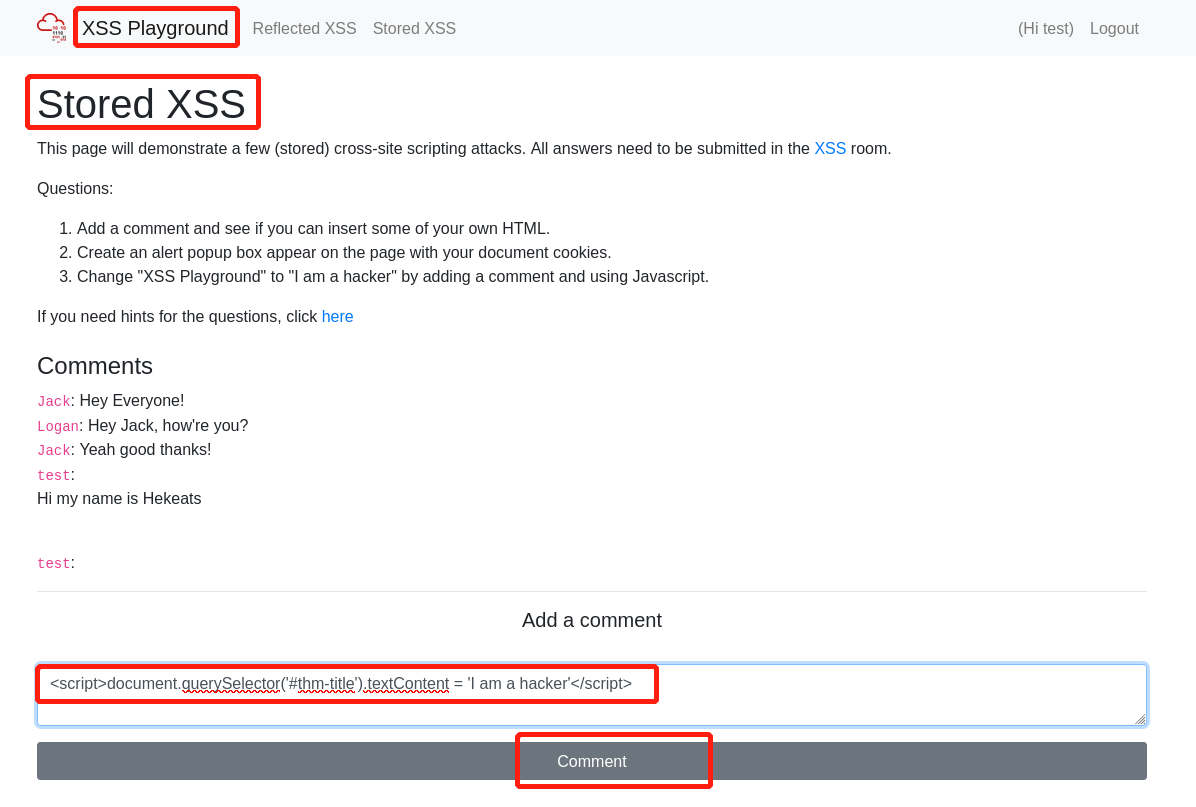Image resolution: width=1196 pixels, height=807 pixels.
Task: Click the "Add a comment" heading
Action: click(x=591, y=620)
